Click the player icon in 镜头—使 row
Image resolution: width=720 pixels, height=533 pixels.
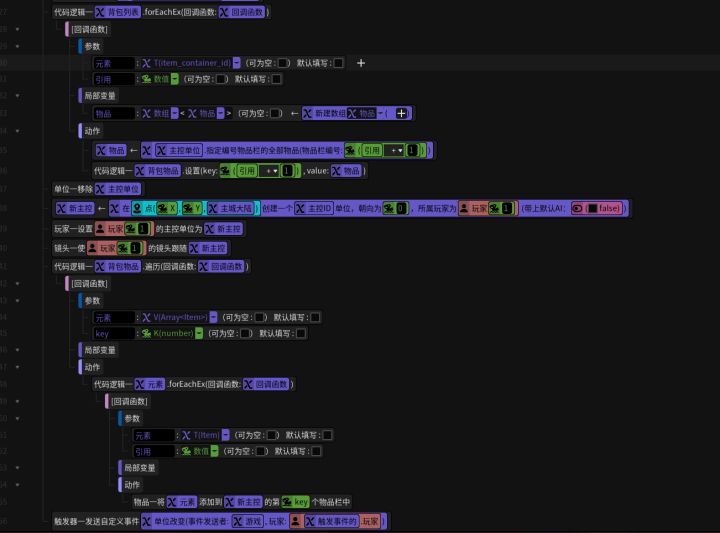93,248
